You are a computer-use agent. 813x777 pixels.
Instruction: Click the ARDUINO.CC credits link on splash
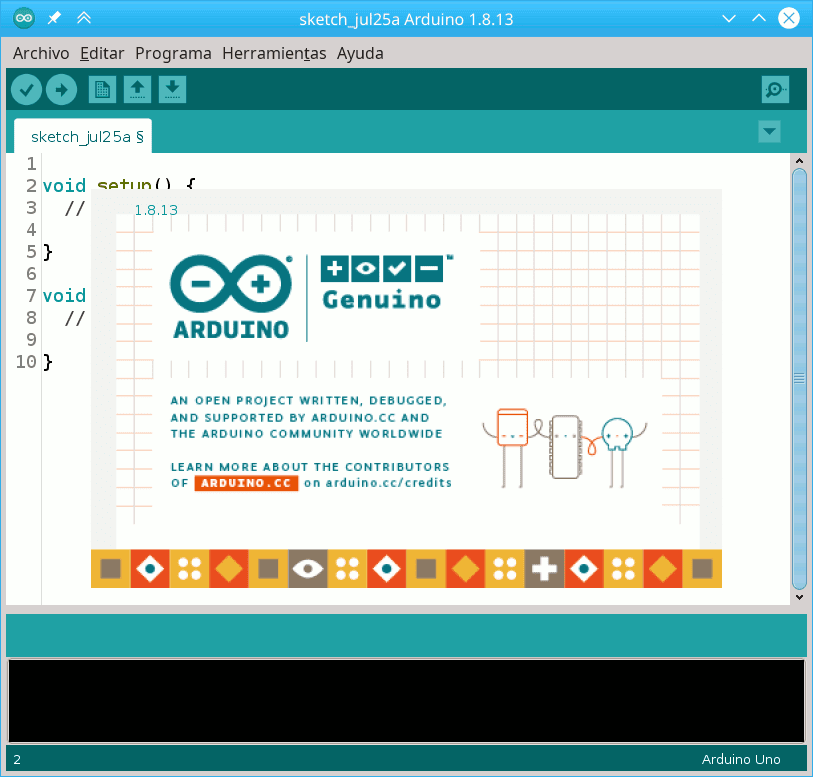pos(246,482)
